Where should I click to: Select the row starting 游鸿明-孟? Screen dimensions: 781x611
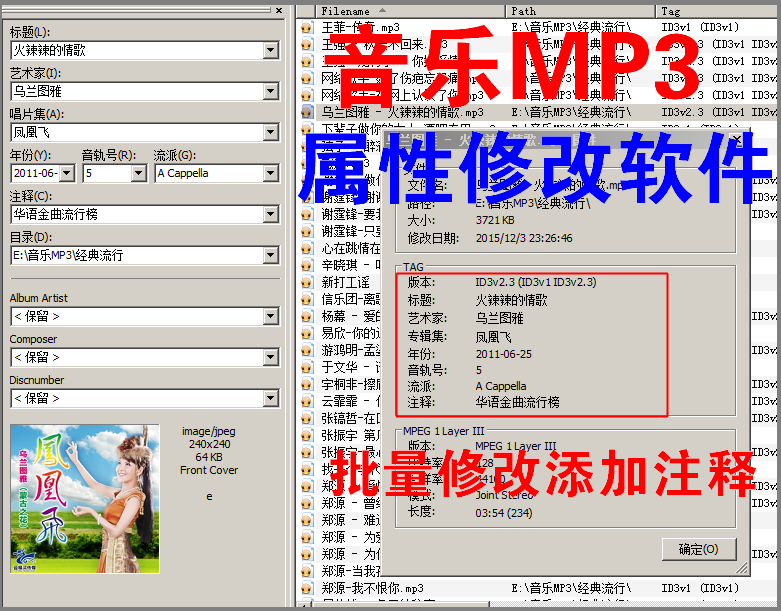click(x=351, y=350)
